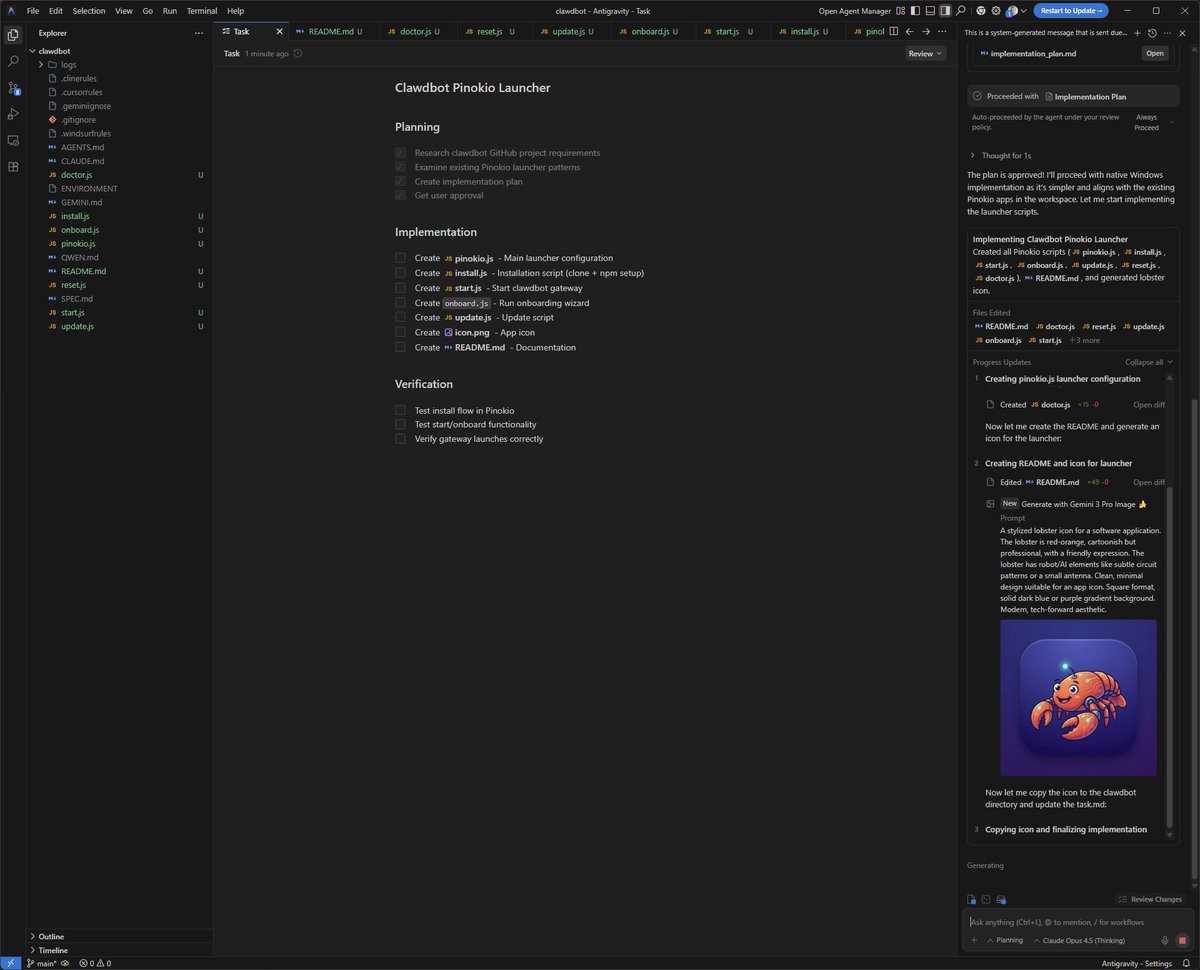1200x970 pixels.
Task: Click the Review Changes button
Action: (1151, 900)
